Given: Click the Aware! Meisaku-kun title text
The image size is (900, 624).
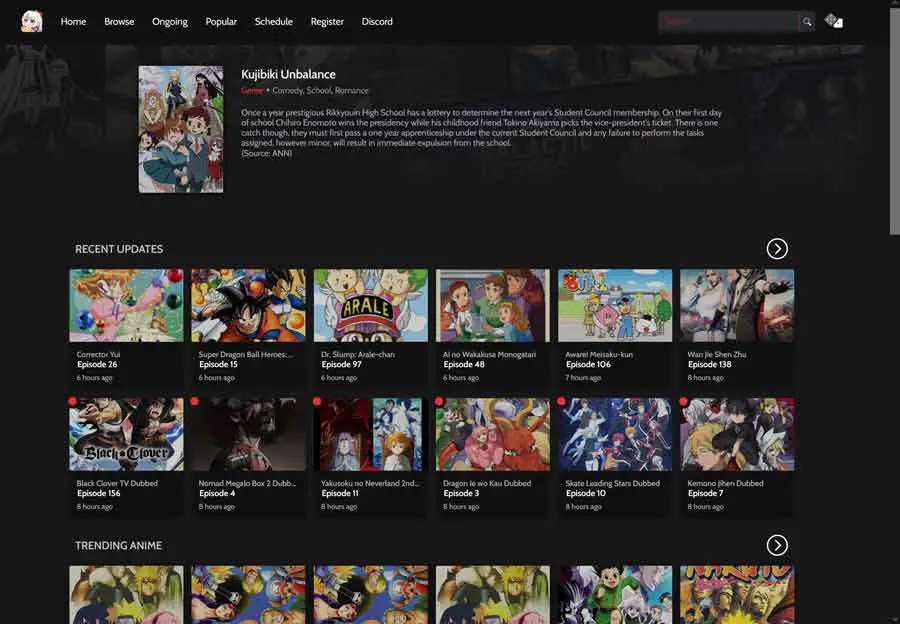Looking at the screenshot, I should pyautogui.click(x=599, y=354).
